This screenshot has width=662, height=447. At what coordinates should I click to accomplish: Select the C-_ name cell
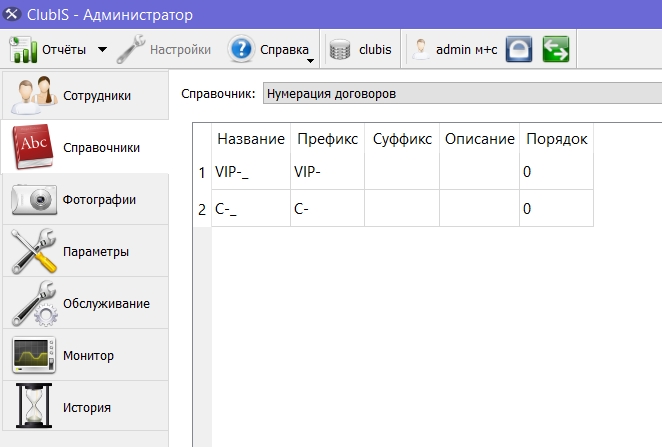pyautogui.click(x=251, y=209)
